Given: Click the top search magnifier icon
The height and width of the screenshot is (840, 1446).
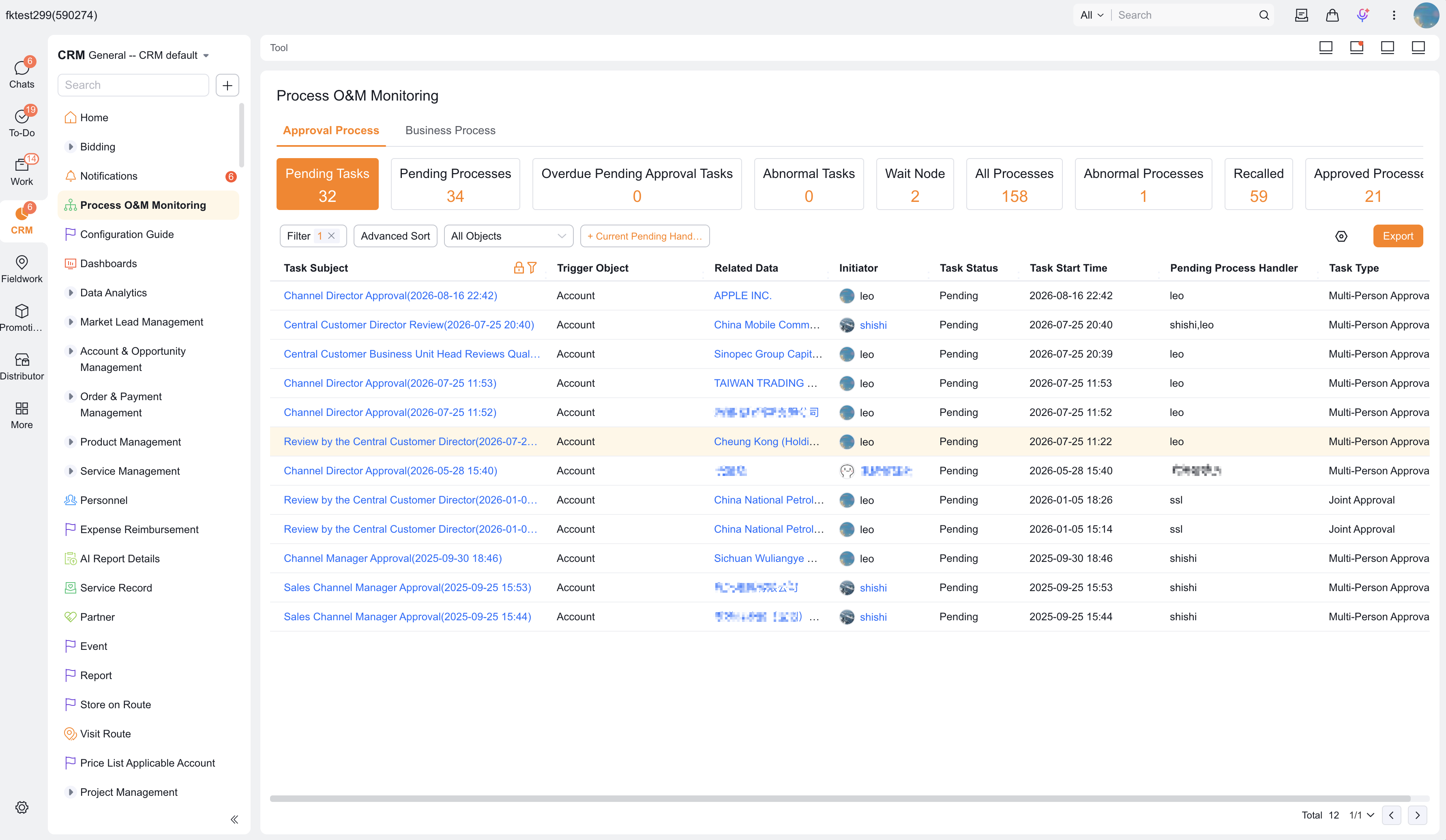Looking at the screenshot, I should coord(1264,15).
